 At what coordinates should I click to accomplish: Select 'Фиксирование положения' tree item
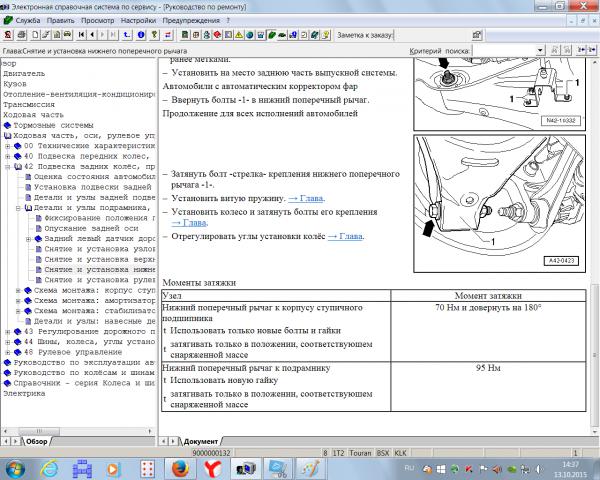tap(99, 218)
